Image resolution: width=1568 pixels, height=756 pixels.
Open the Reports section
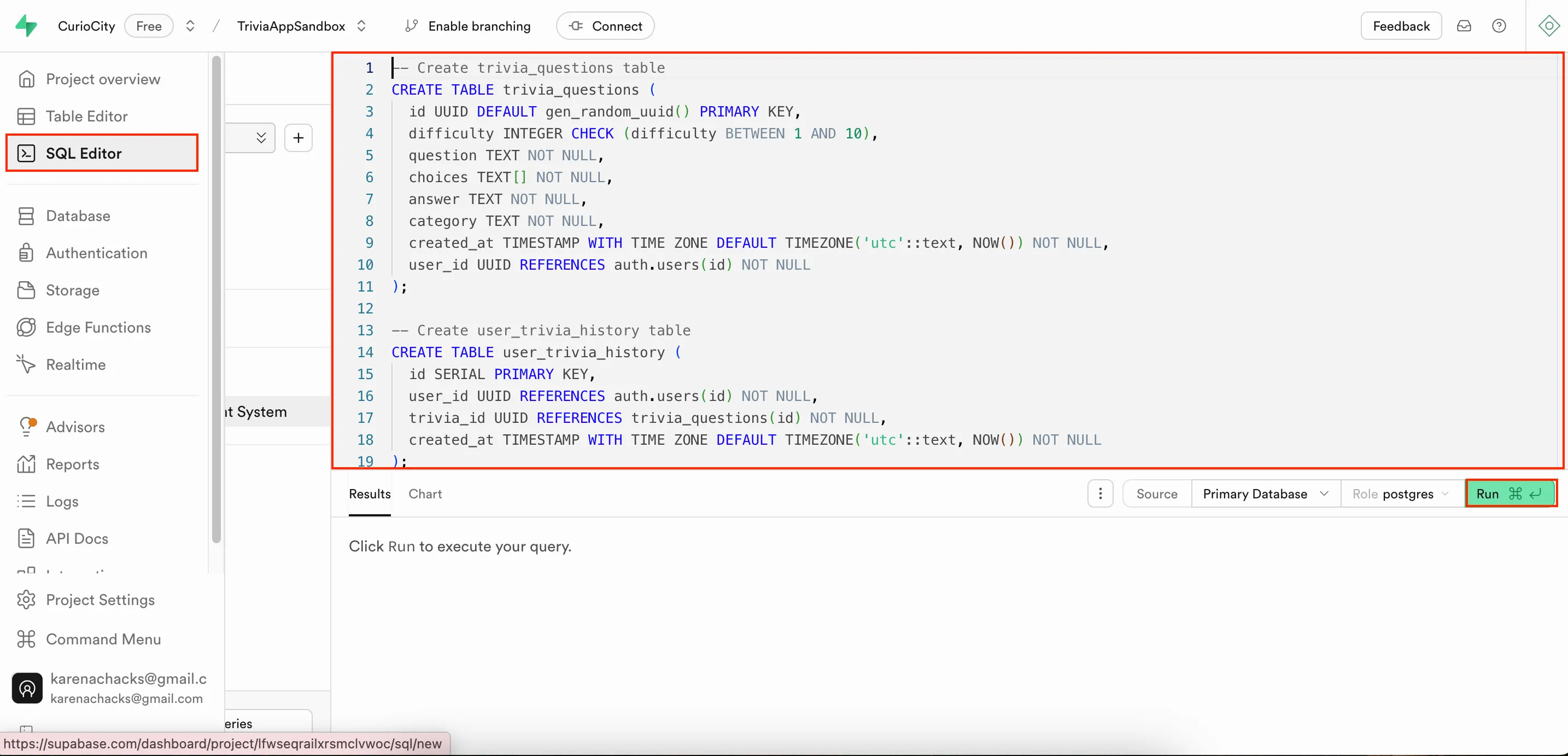pos(73,464)
